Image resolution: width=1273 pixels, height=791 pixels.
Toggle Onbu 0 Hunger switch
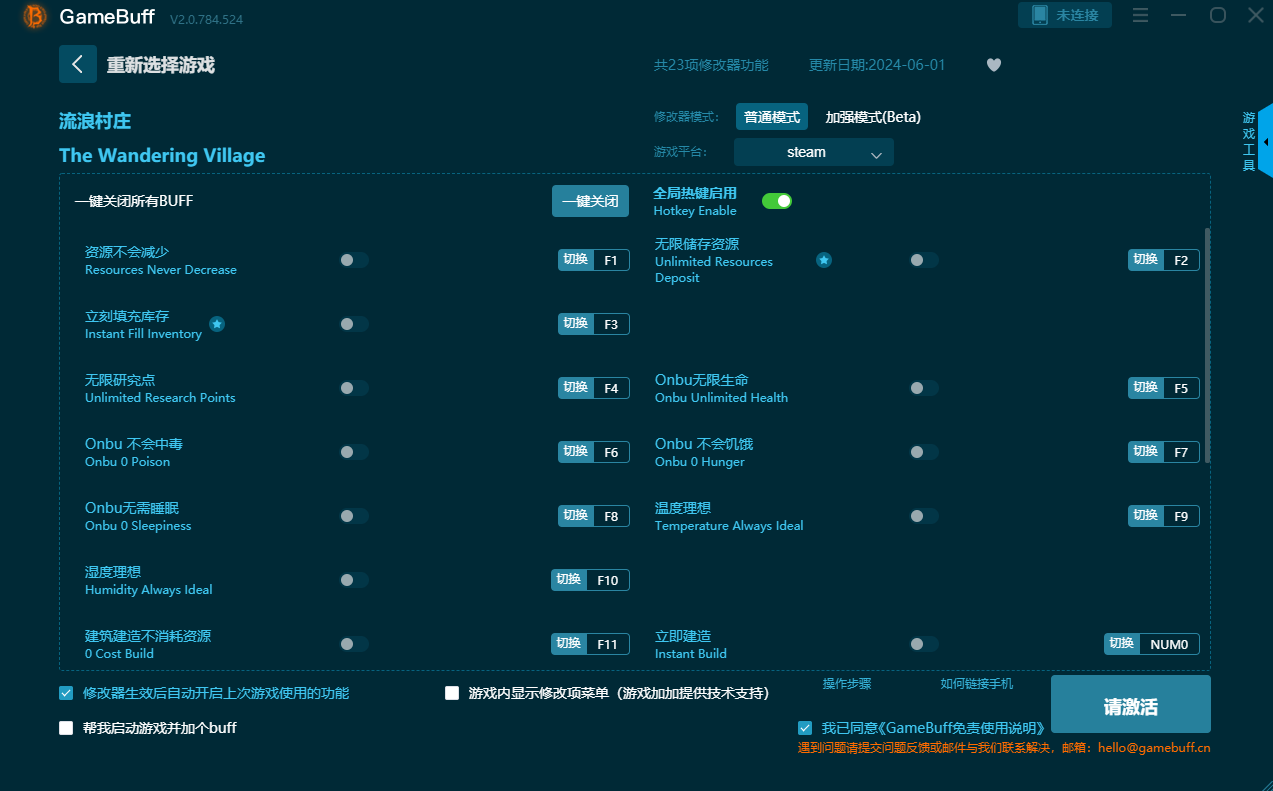[924, 452]
